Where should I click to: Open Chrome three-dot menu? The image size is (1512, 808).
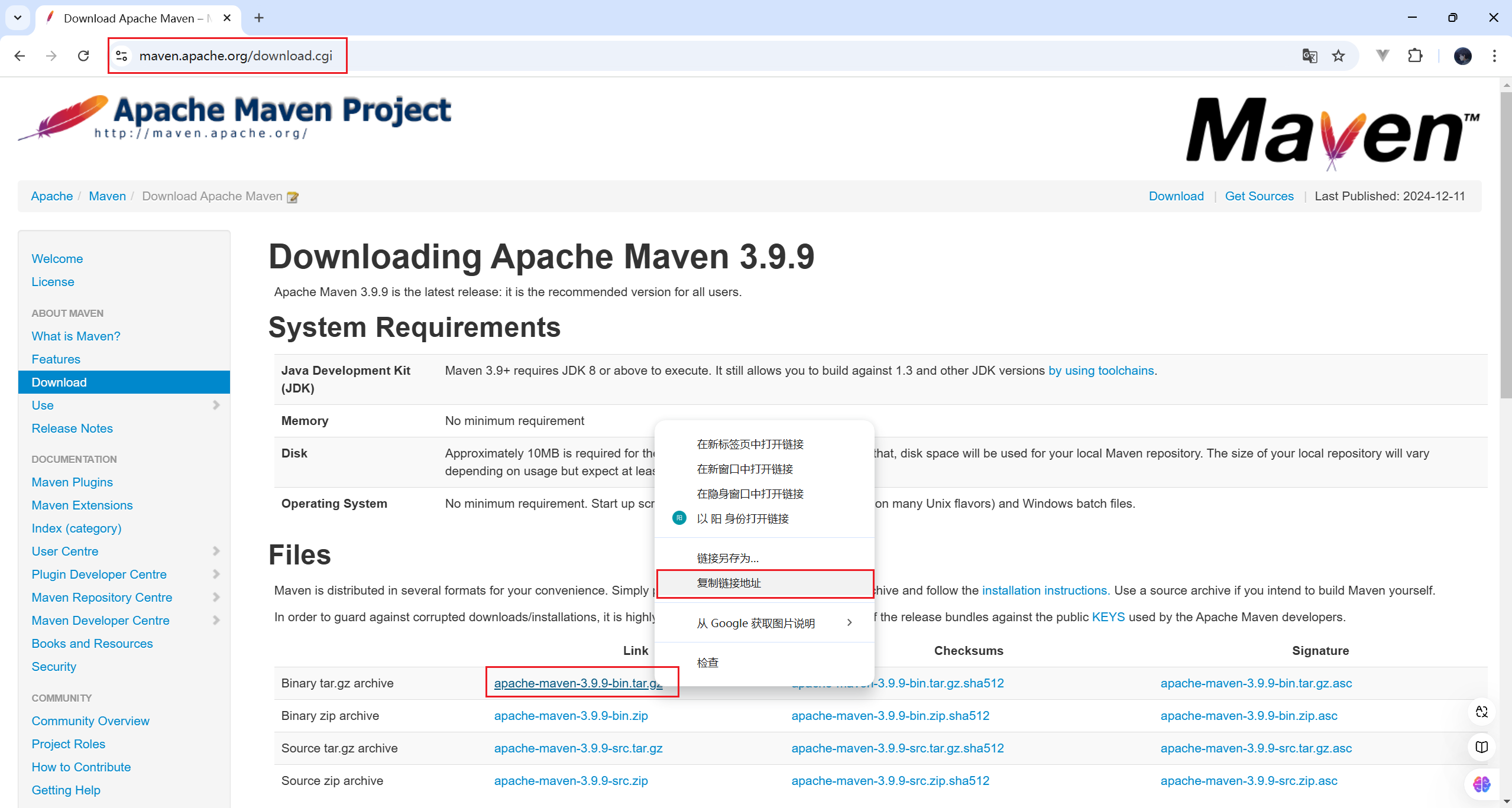tap(1495, 56)
